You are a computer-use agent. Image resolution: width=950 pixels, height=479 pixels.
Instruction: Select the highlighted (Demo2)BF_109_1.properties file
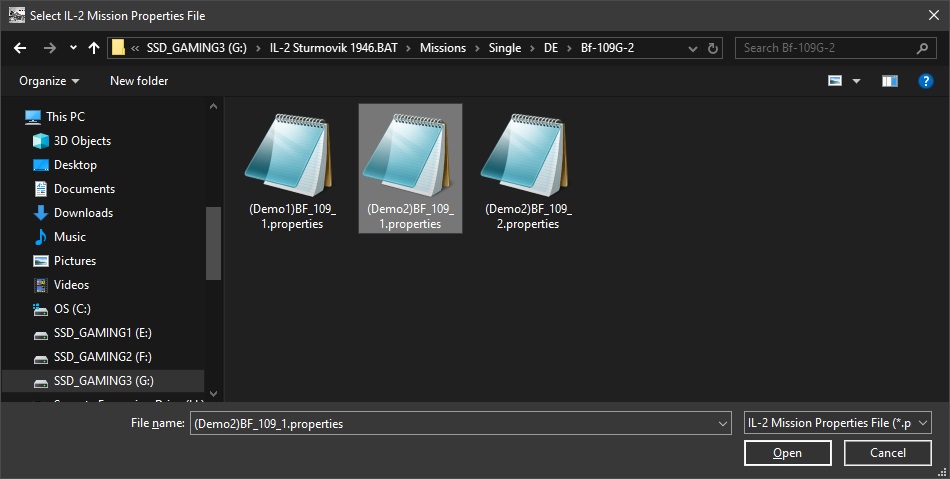click(x=410, y=169)
